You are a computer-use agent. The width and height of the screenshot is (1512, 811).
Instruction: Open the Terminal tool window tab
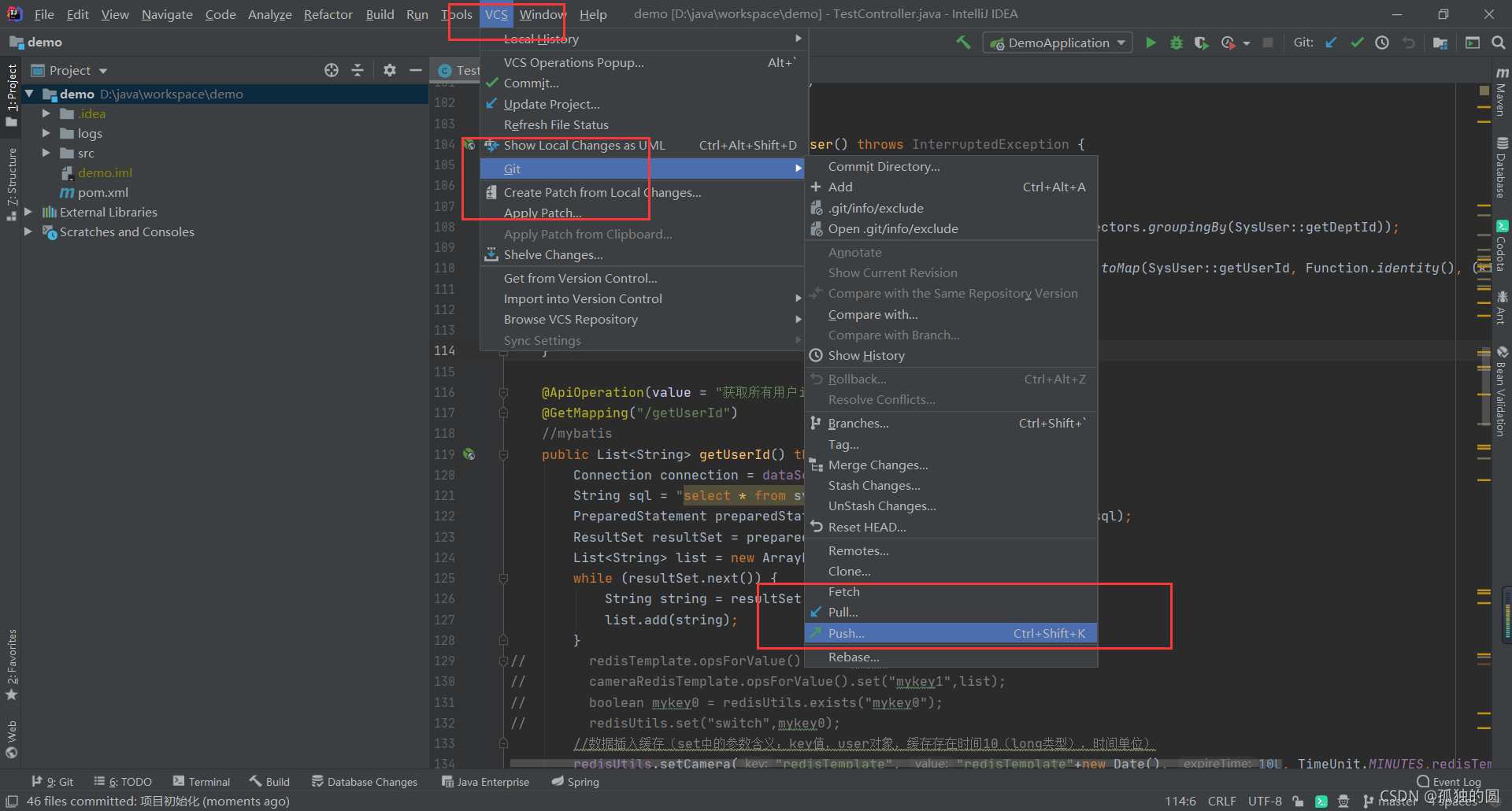coord(202,782)
